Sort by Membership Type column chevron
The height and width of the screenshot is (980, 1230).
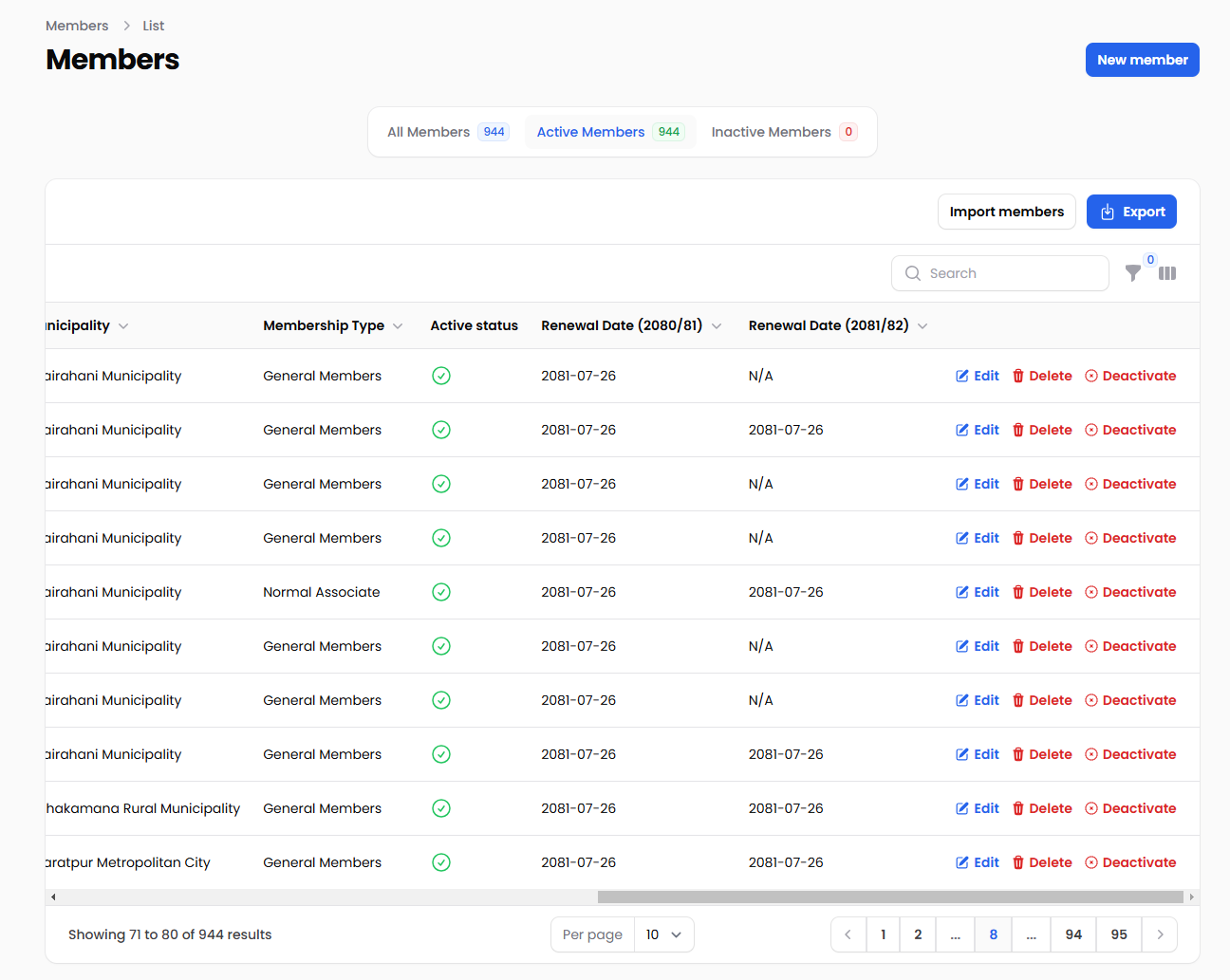[x=398, y=326]
